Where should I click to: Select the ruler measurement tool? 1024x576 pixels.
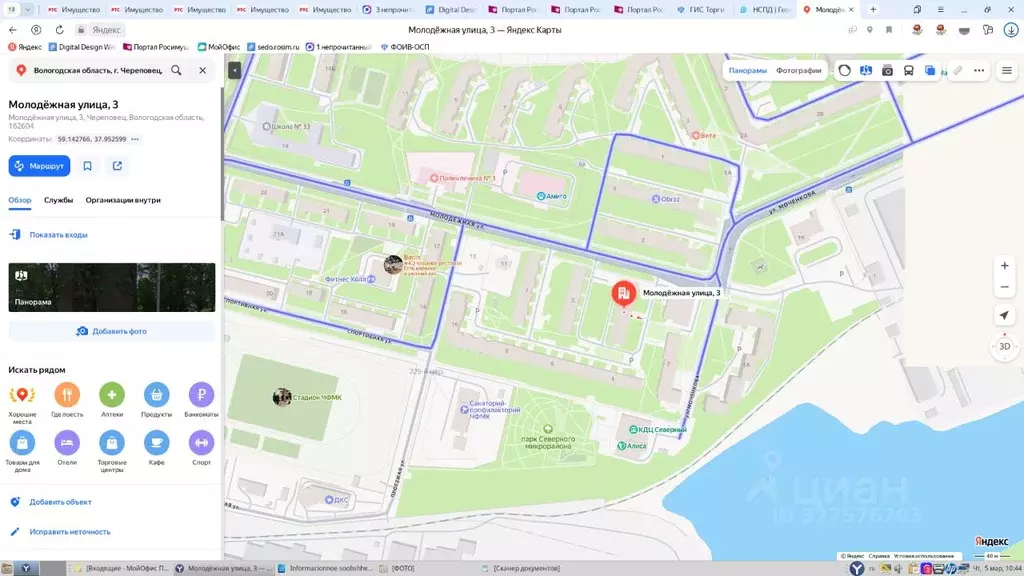click(957, 71)
